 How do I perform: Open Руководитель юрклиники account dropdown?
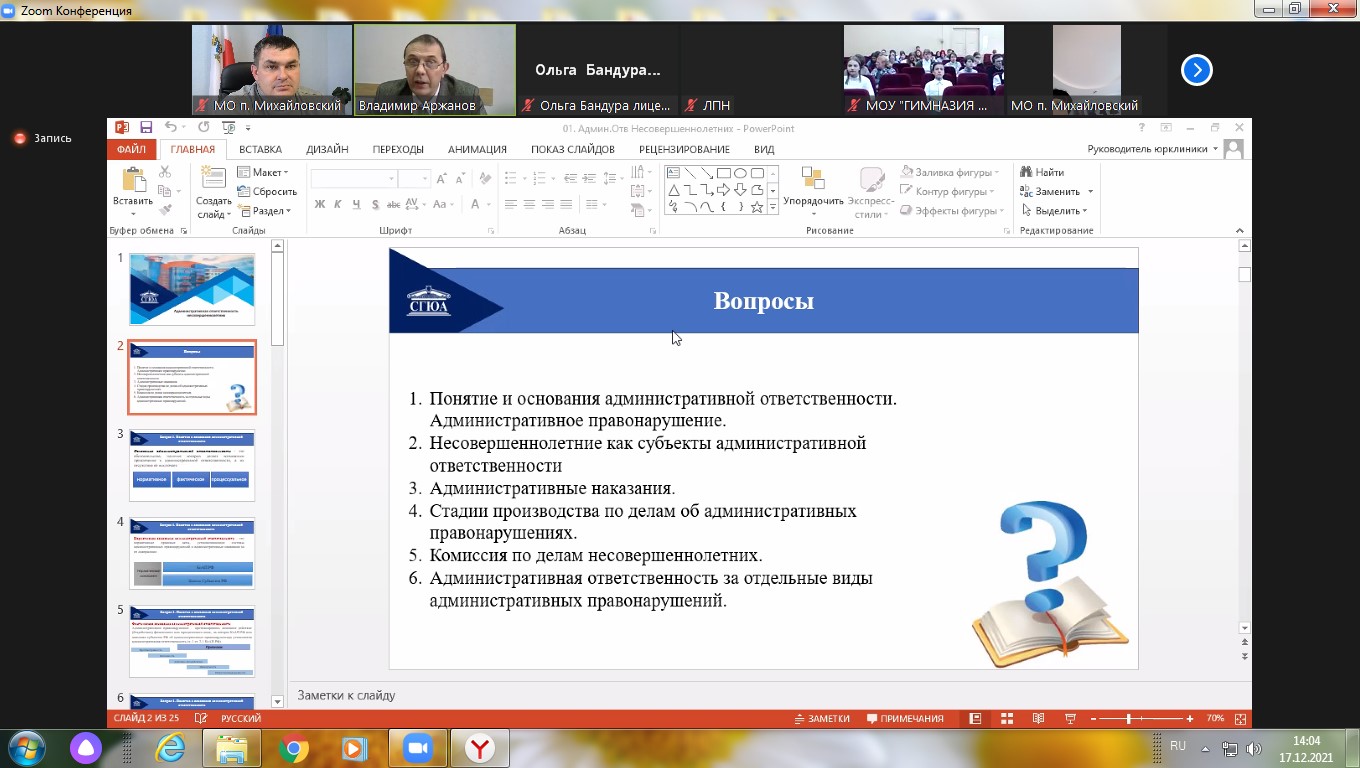[1153, 149]
